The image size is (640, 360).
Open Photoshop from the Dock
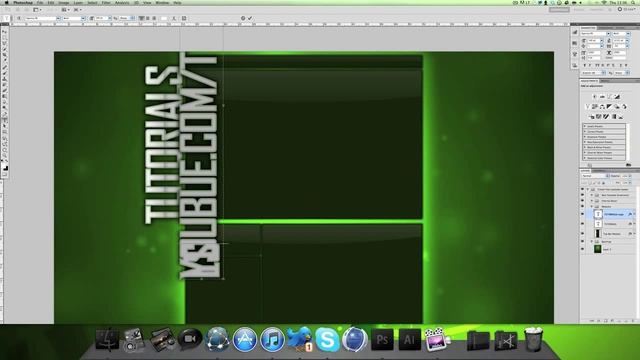click(x=382, y=340)
